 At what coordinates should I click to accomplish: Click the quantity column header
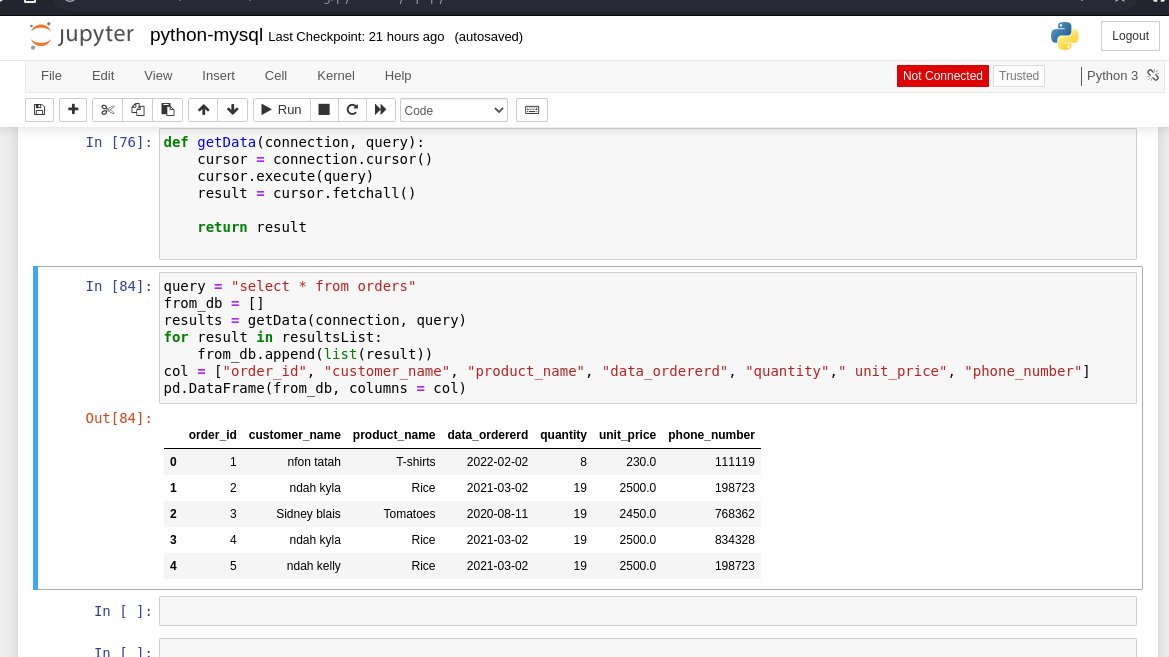[563, 435]
